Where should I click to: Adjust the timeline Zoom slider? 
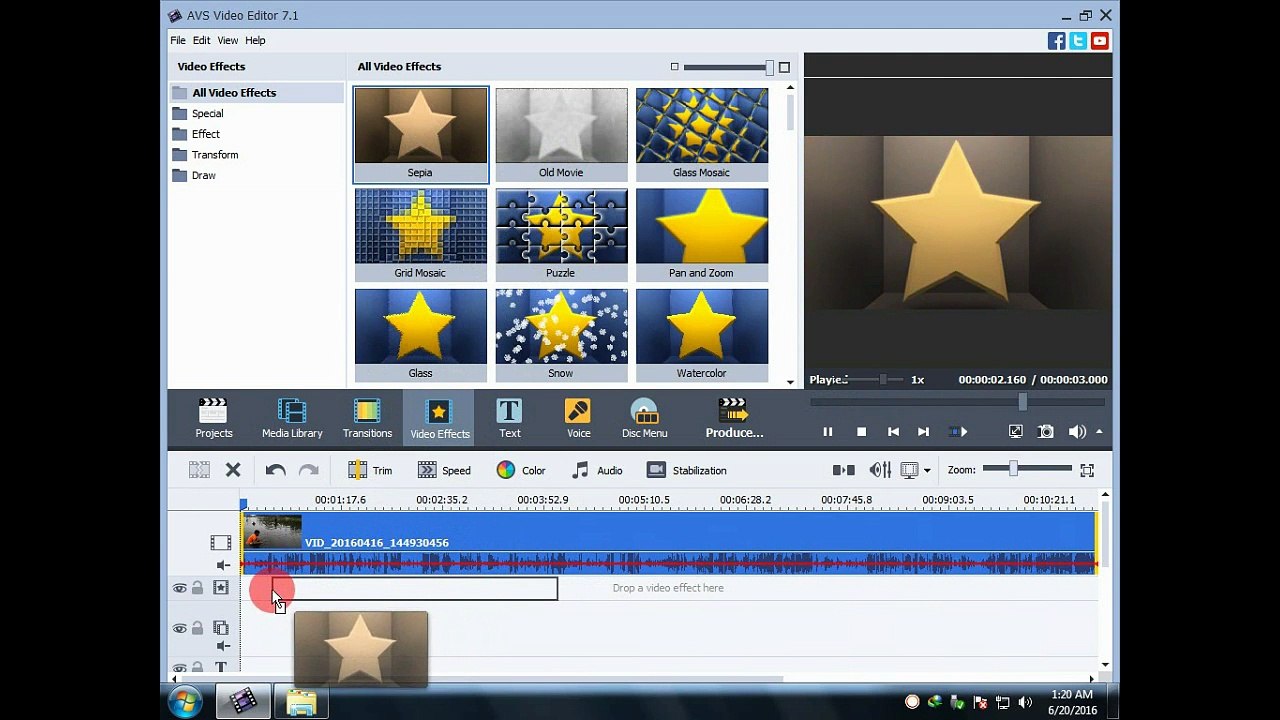(x=1013, y=469)
